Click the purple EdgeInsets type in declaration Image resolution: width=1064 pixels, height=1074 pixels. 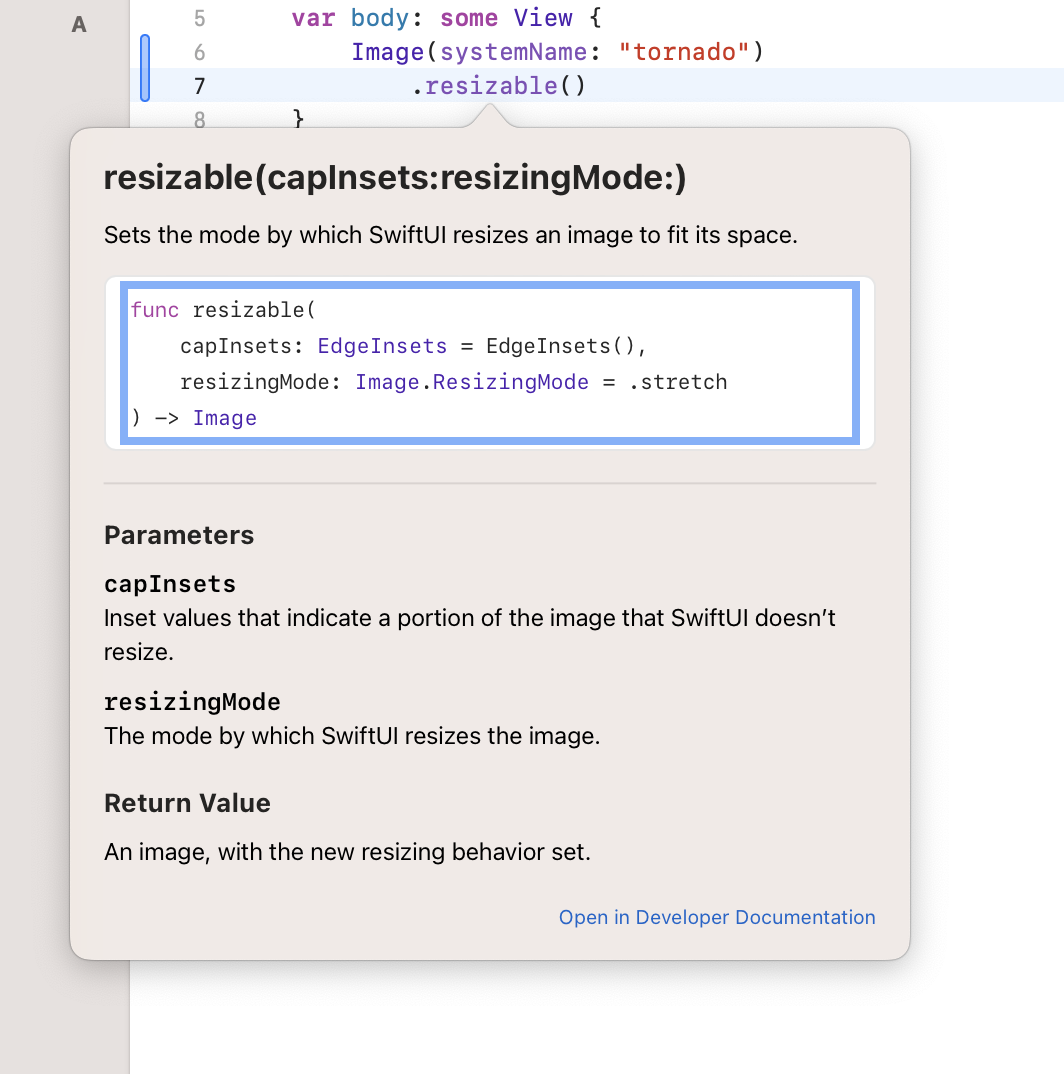point(382,346)
